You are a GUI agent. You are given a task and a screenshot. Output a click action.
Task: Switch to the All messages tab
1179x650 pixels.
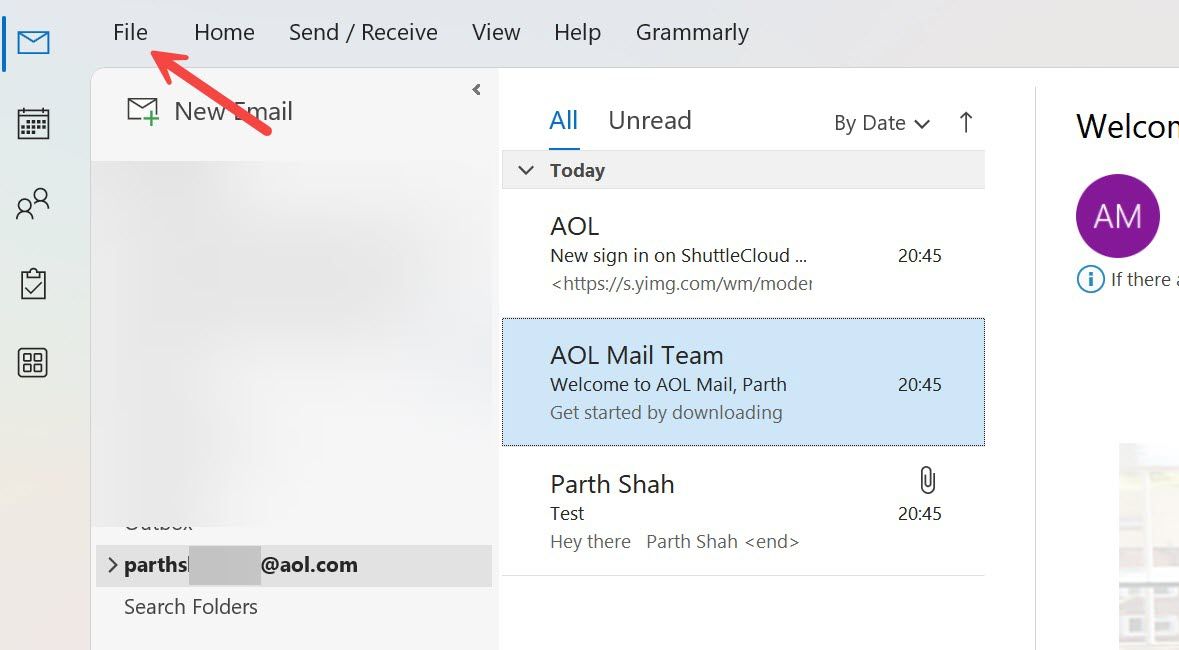pyautogui.click(x=562, y=120)
